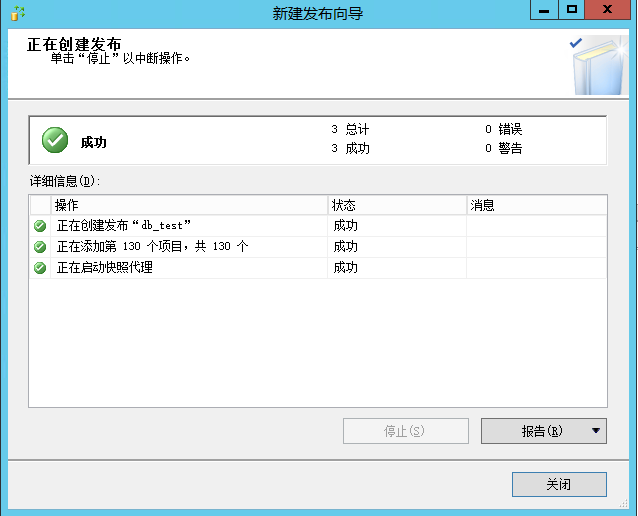Open the 报告(R) dropdown arrow
The image size is (638, 516).
(596, 431)
